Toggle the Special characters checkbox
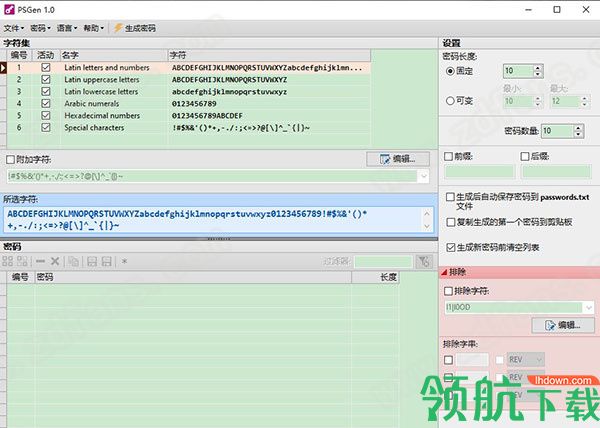Screen dimensions: 600x428 pos(46,127)
